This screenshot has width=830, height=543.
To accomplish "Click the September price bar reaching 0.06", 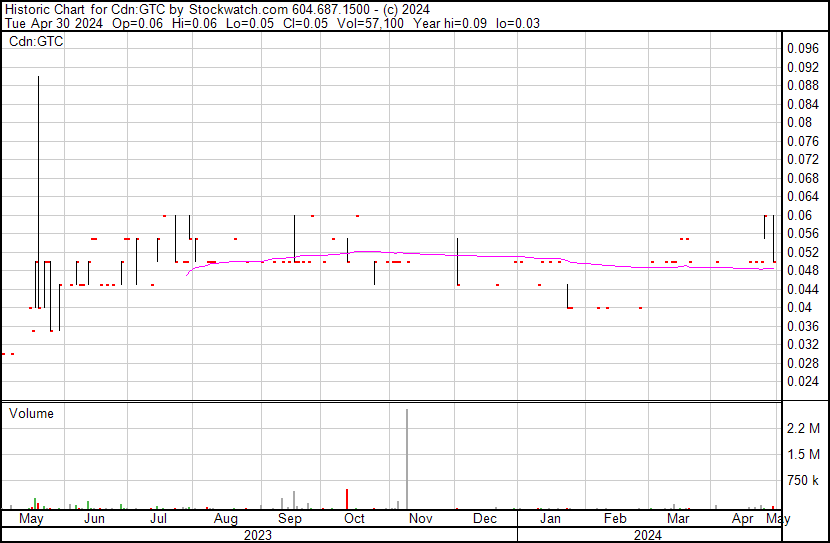I will 294,239.
